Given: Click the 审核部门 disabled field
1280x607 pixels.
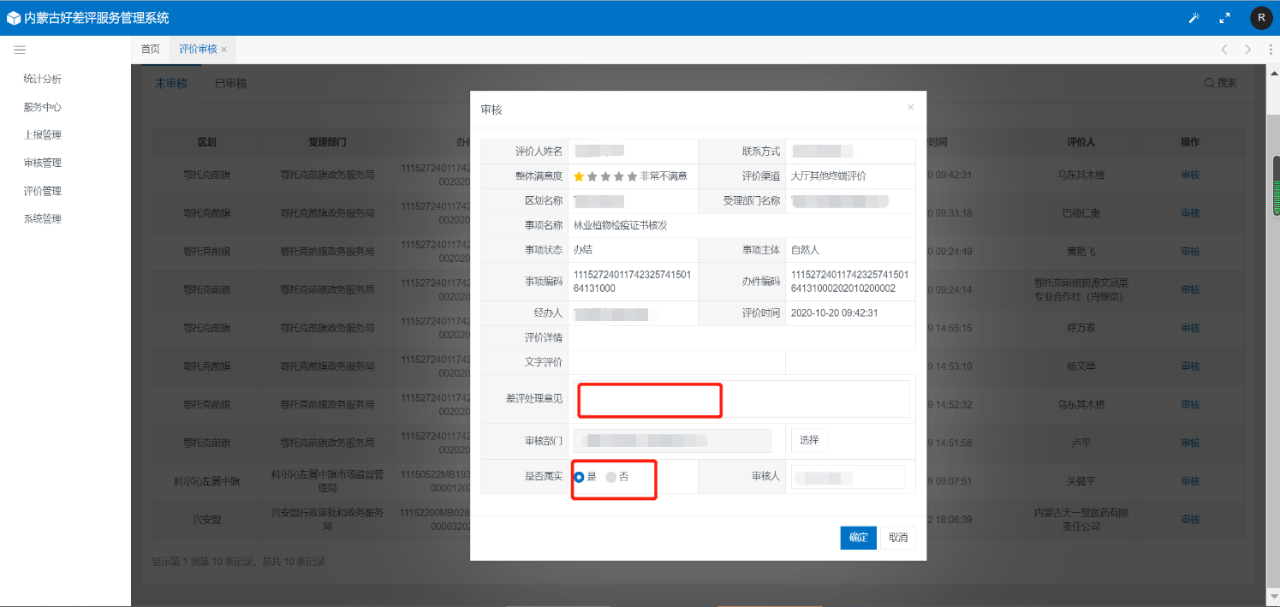Looking at the screenshot, I should coord(672,440).
